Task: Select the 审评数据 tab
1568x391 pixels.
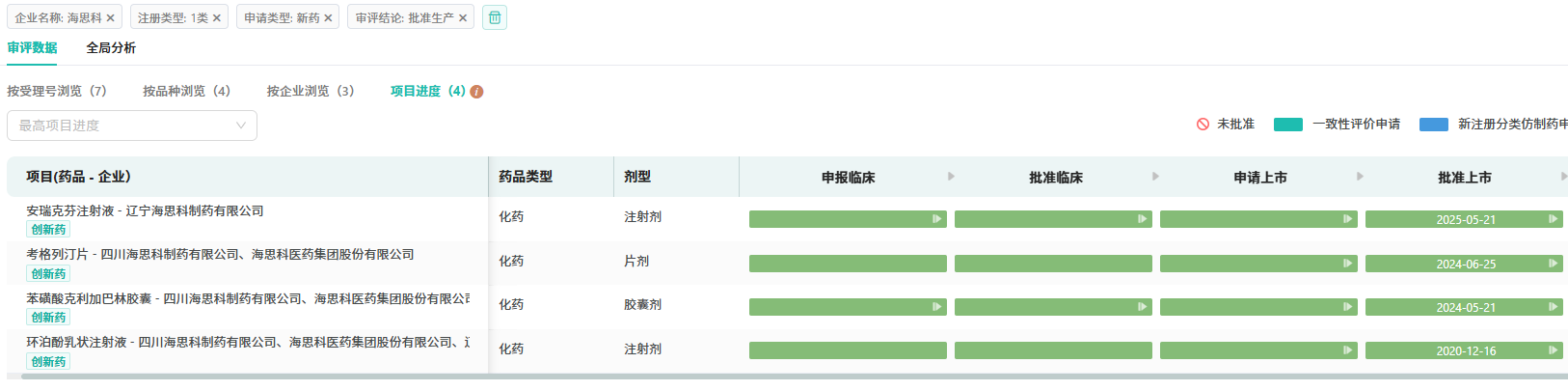Action: pos(32,47)
